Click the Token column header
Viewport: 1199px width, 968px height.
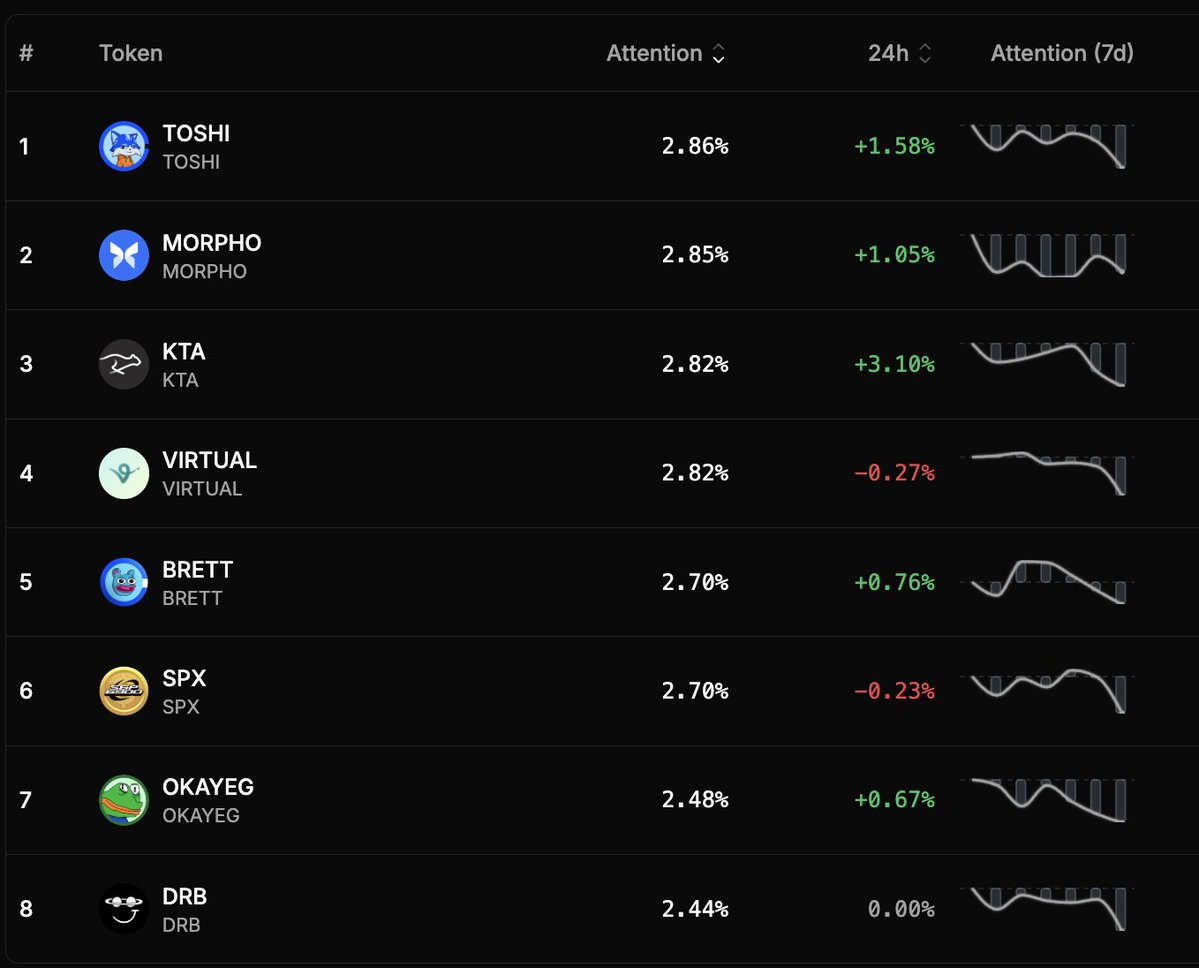pyautogui.click(x=131, y=53)
